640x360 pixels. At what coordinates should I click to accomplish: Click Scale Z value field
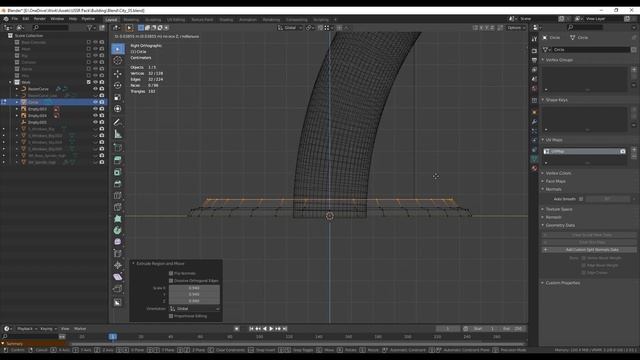click(194, 301)
